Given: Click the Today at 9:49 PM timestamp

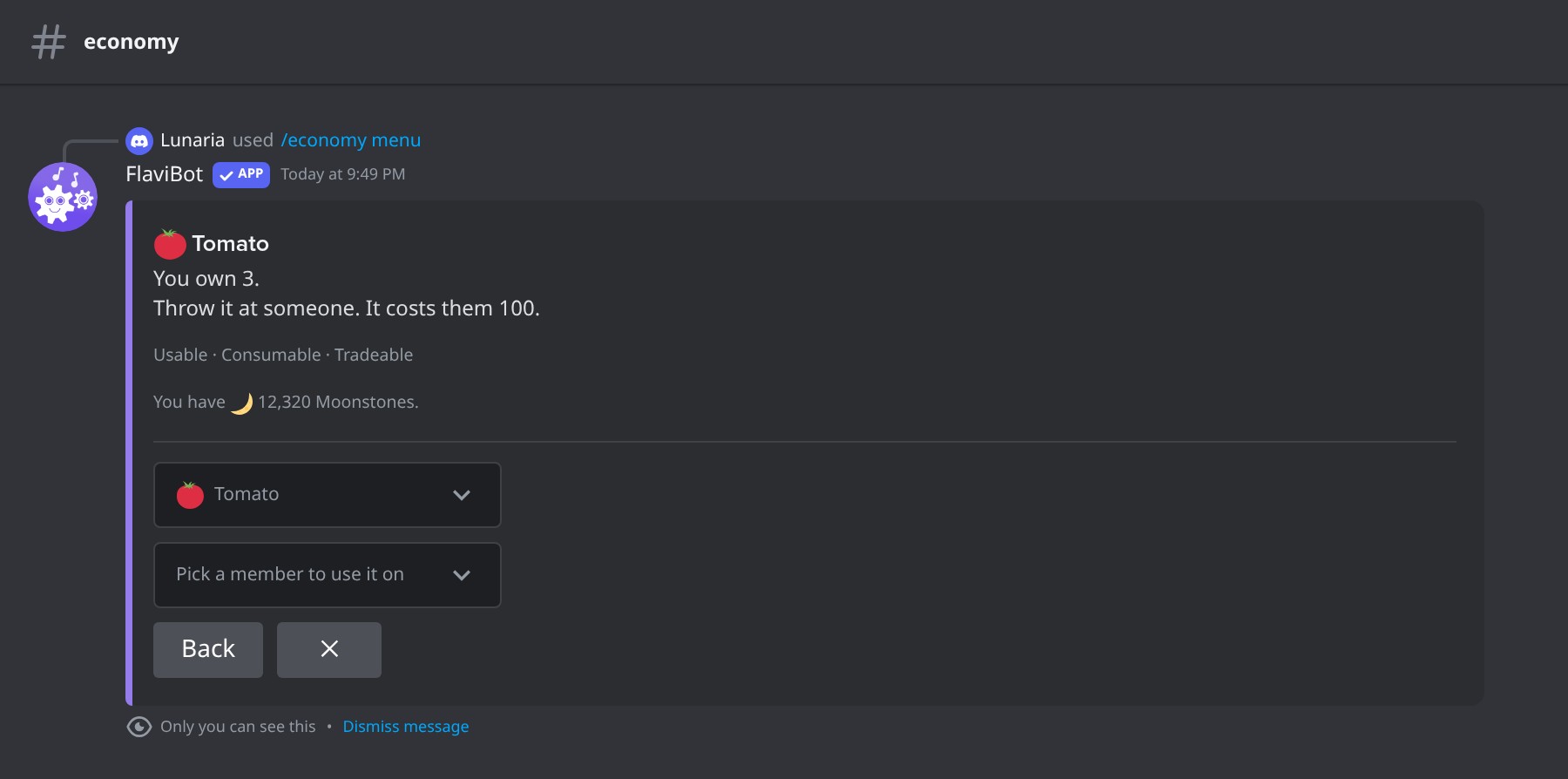Looking at the screenshot, I should 343,174.
